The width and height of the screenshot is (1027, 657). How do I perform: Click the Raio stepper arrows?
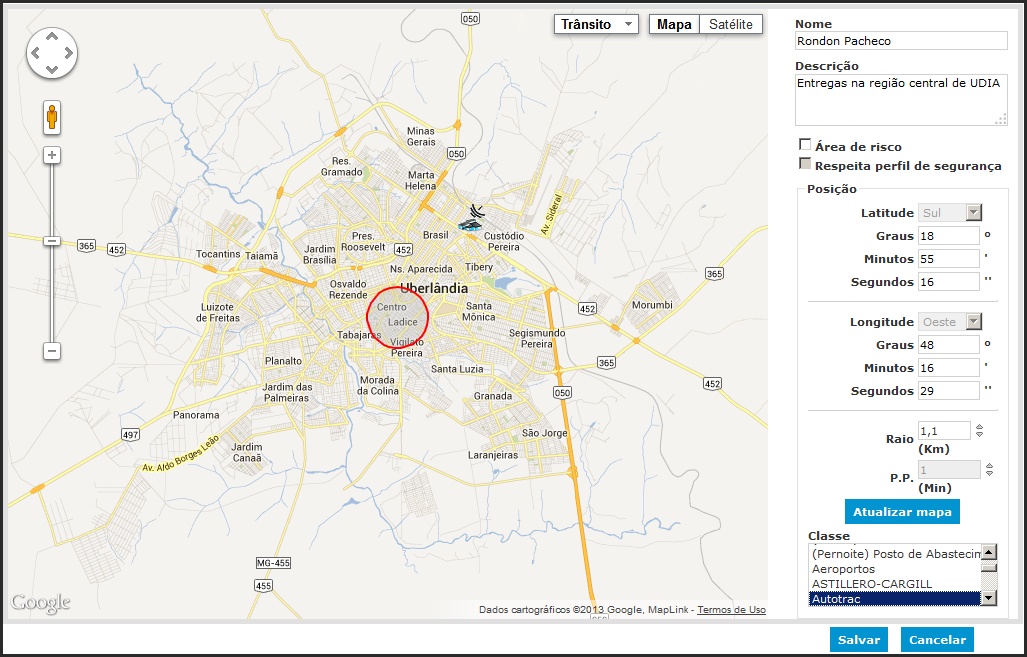coord(979,431)
